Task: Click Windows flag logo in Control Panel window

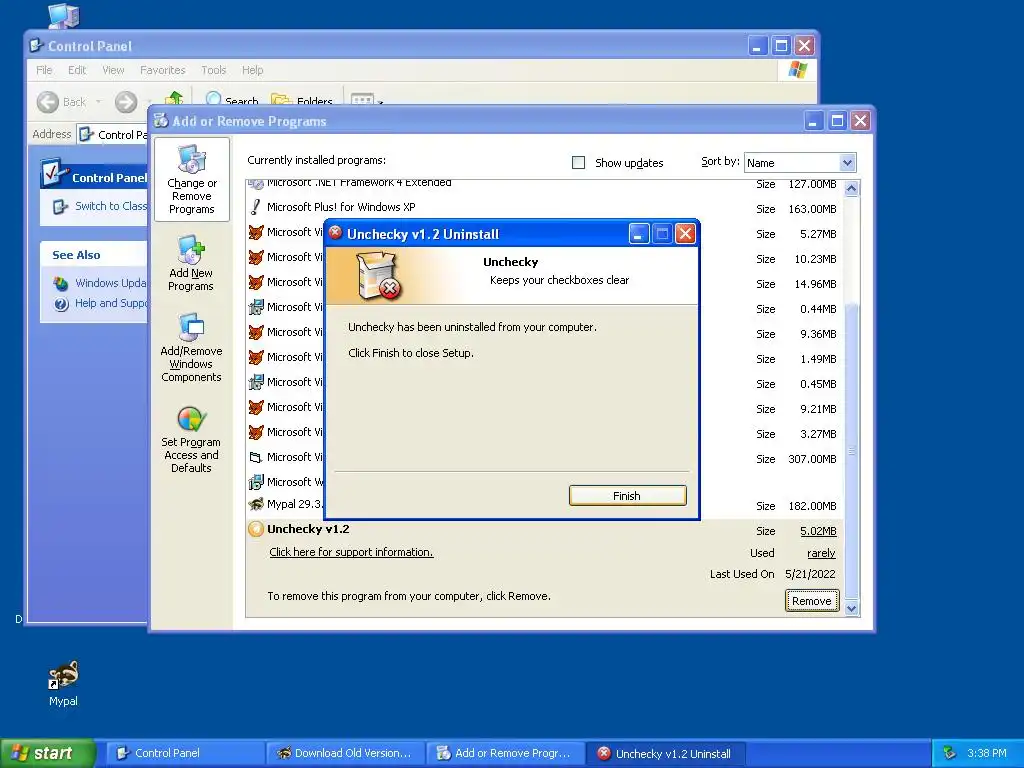Action: [797, 70]
